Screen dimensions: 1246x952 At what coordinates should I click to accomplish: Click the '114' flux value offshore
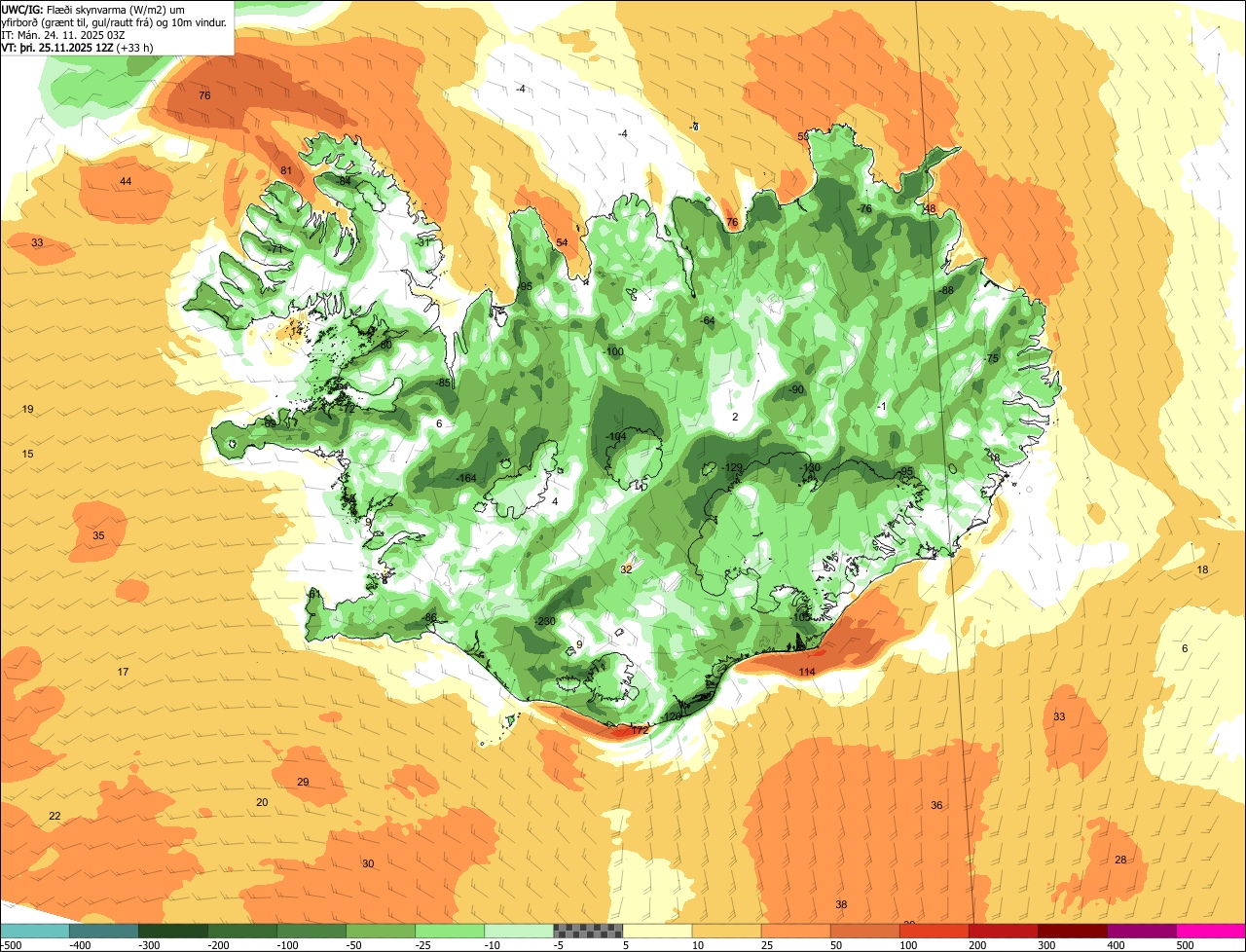(807, 673)
